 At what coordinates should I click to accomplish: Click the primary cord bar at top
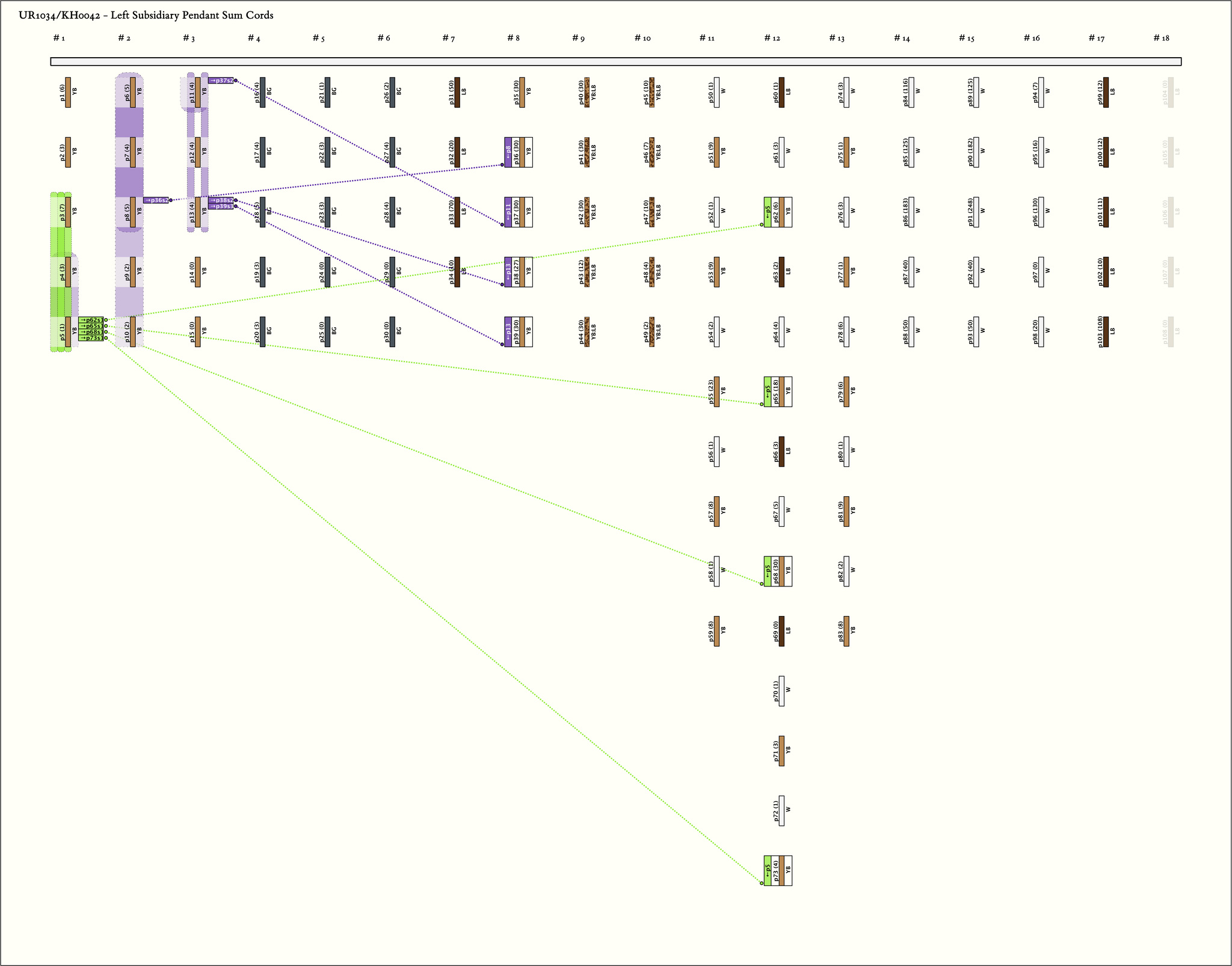pyautogui.click(x=616, y=61)
